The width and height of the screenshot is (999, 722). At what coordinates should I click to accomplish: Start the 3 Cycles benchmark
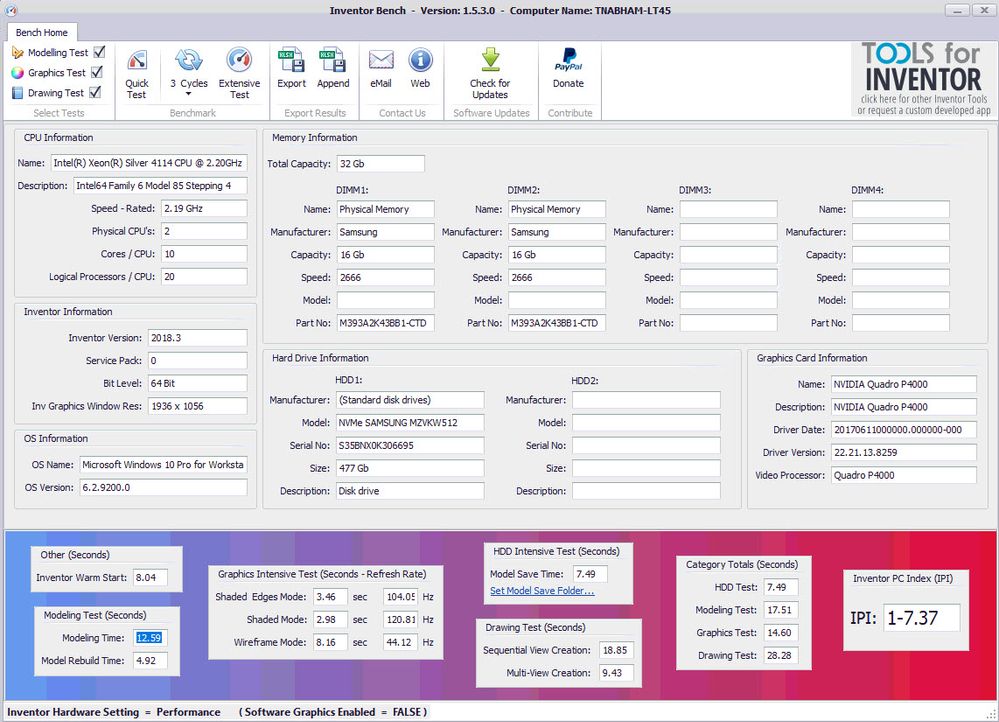pyautogui.click(x=189, y=69)
